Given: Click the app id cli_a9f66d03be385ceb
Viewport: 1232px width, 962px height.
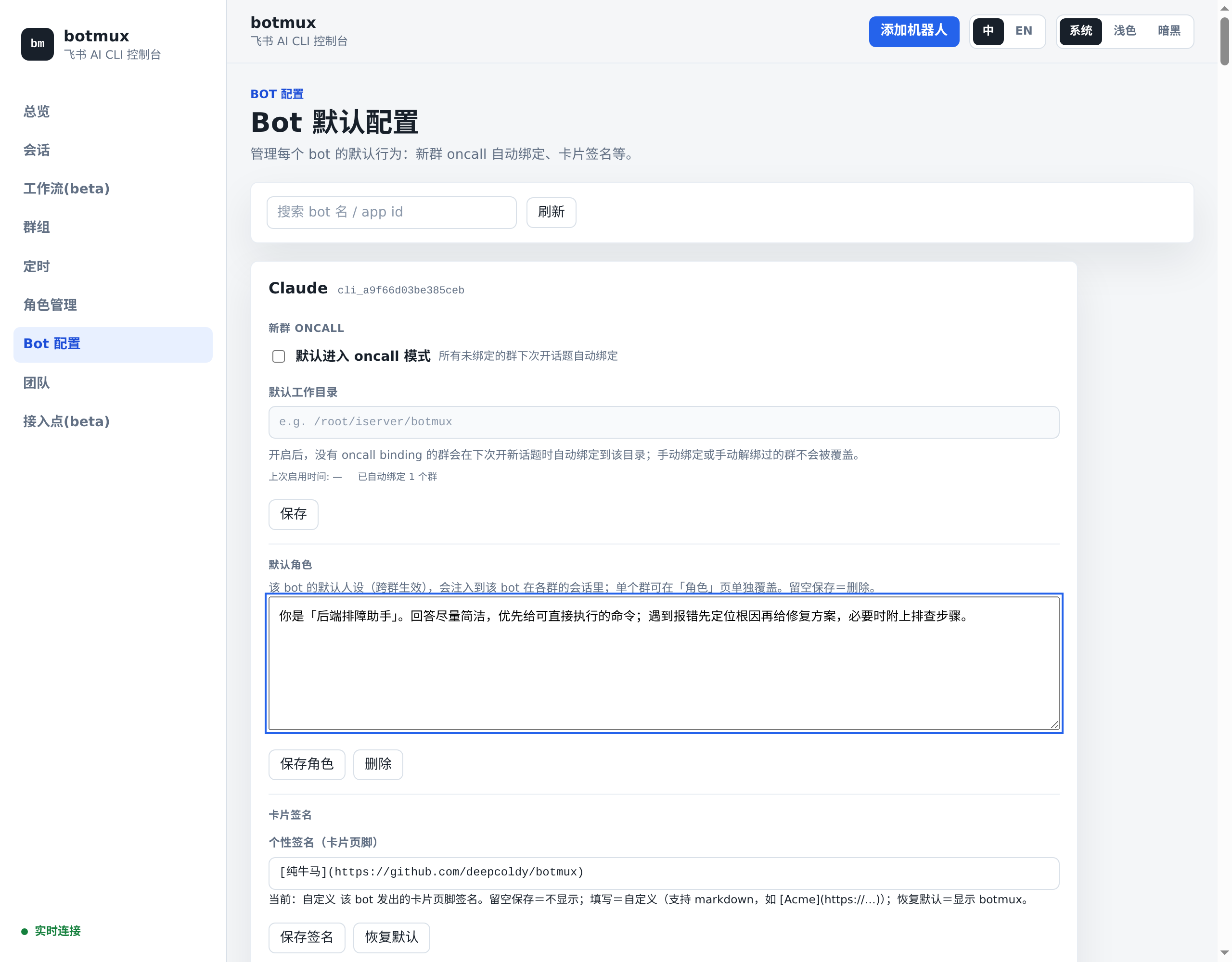Looking at the screenshot, I should pyautogui.click(x=400, y=291).
